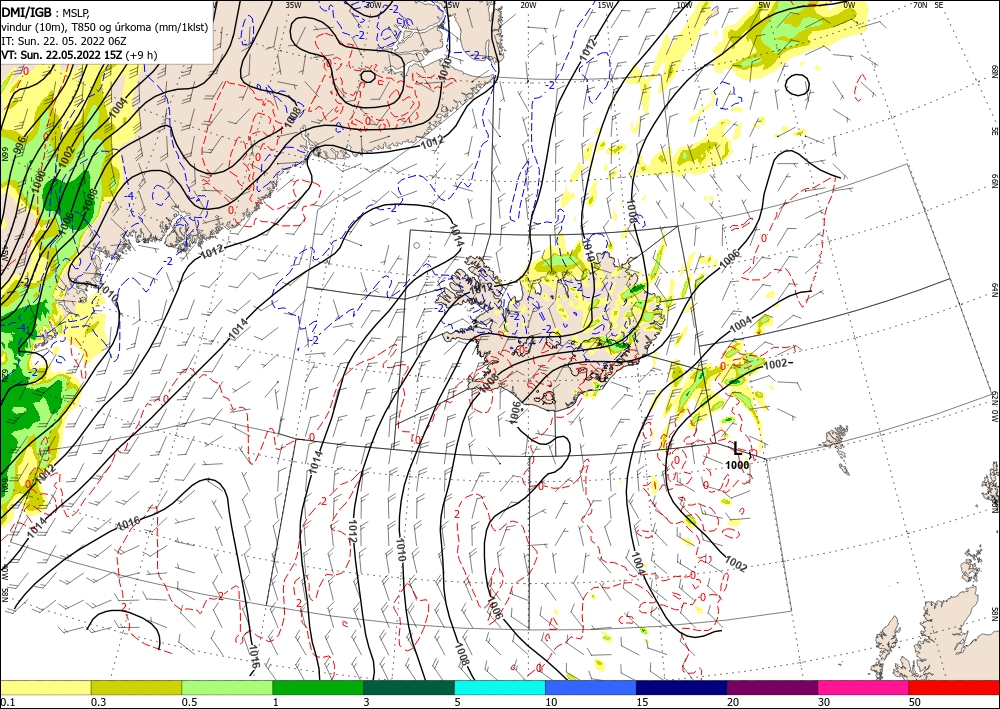Click the '1000' pressure value under the L

737,465
